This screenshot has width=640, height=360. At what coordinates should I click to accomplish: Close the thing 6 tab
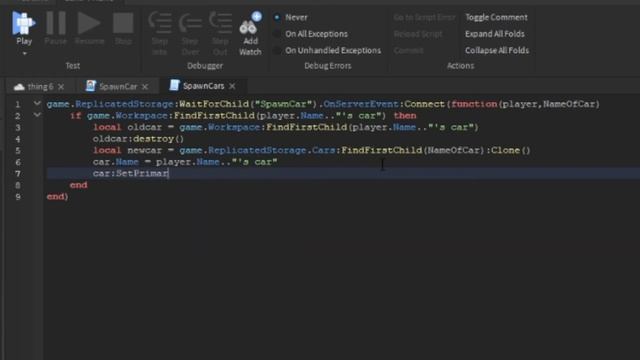click(61, 87)
